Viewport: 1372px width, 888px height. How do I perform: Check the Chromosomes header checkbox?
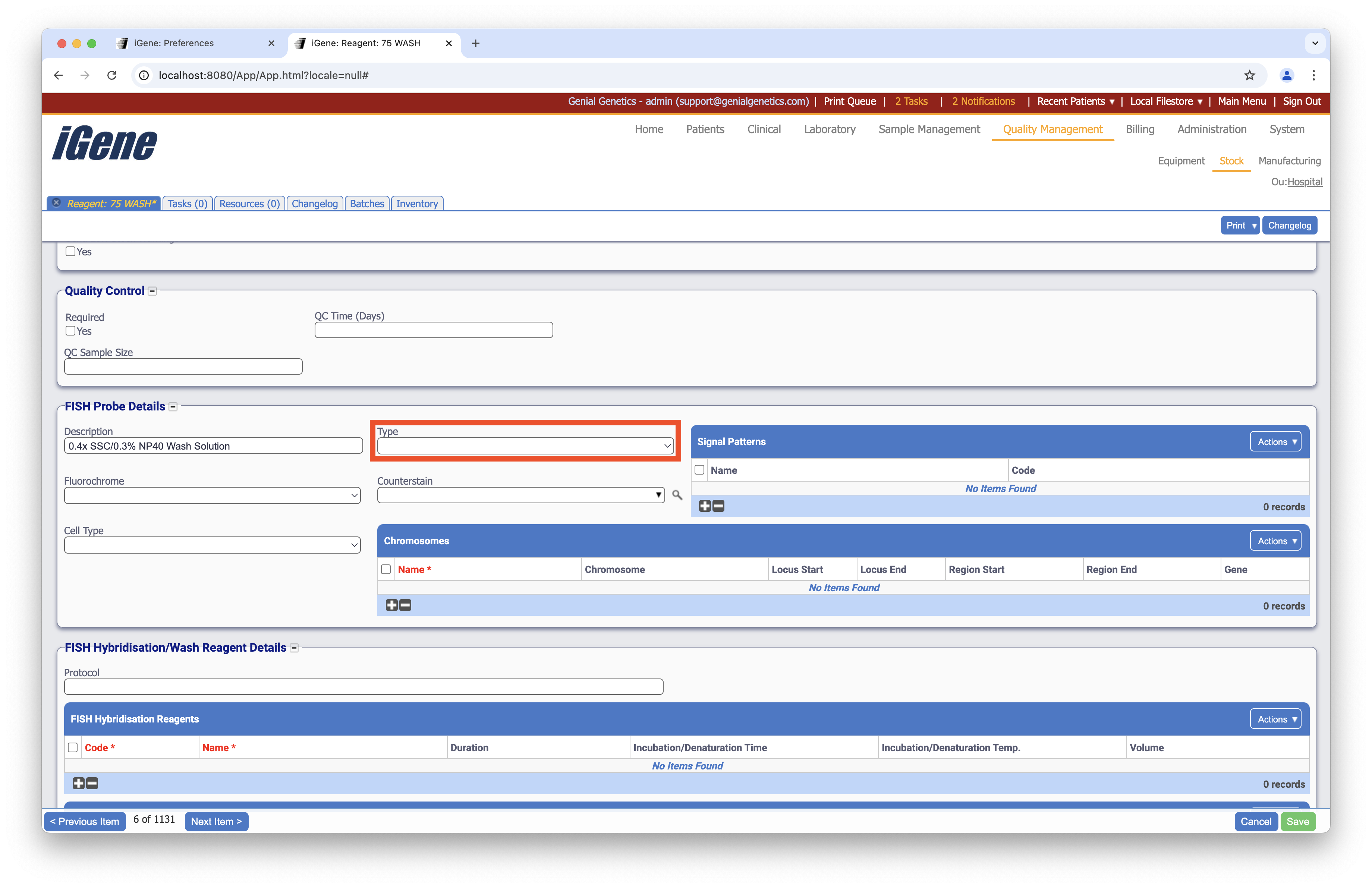(x=386, y=569)
